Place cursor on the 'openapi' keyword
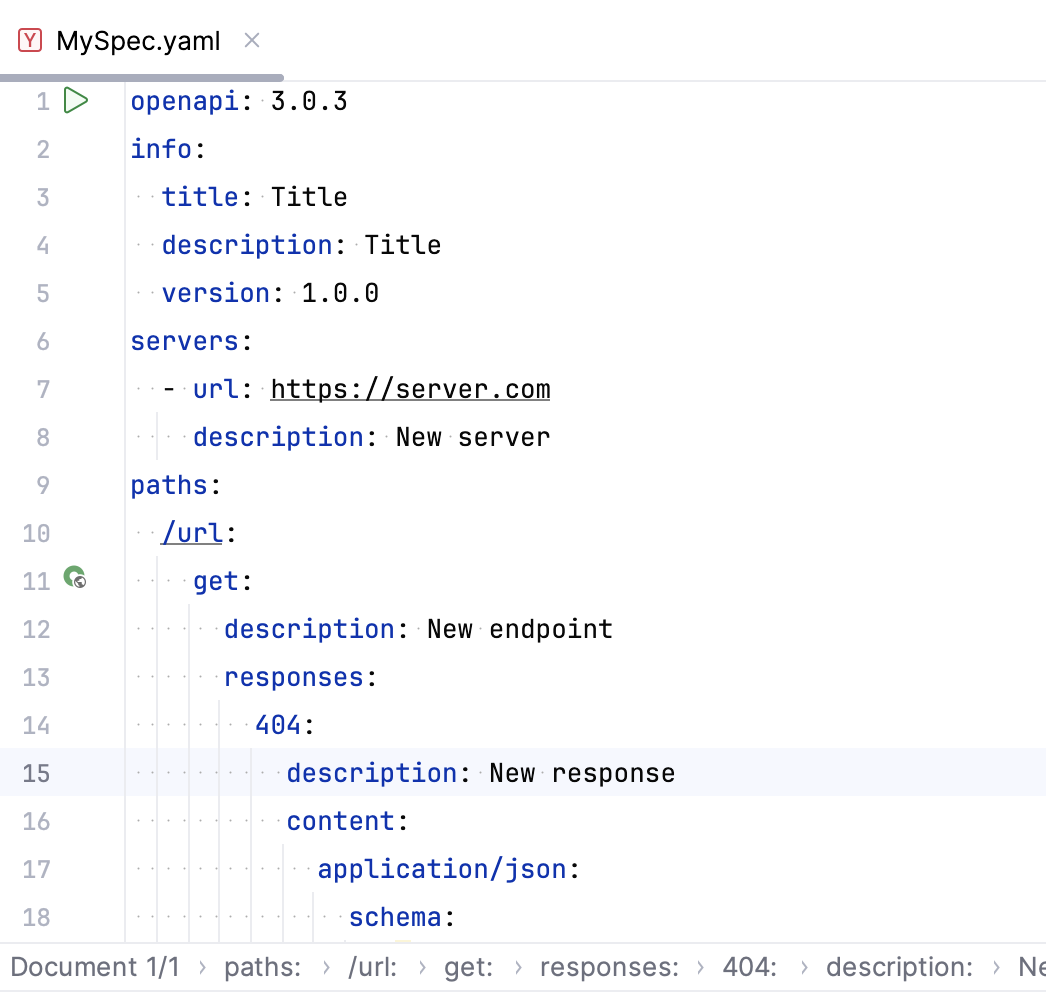The width and height of the screenshot is (1046, 992). pos(184,100)
